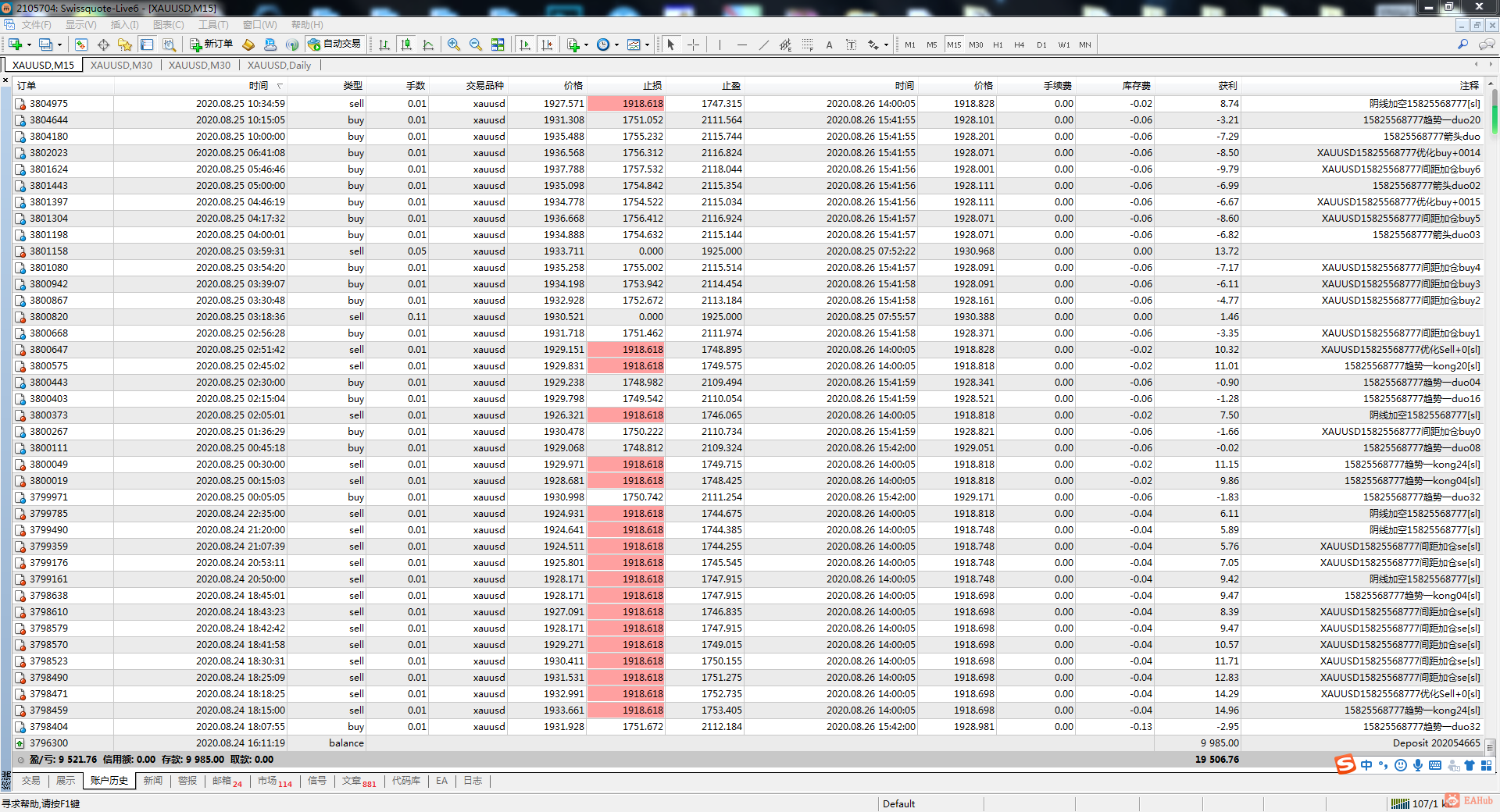Switch chart to line chart icon
The height and width of the screenshot is (812, 1500).
[428, 45]
